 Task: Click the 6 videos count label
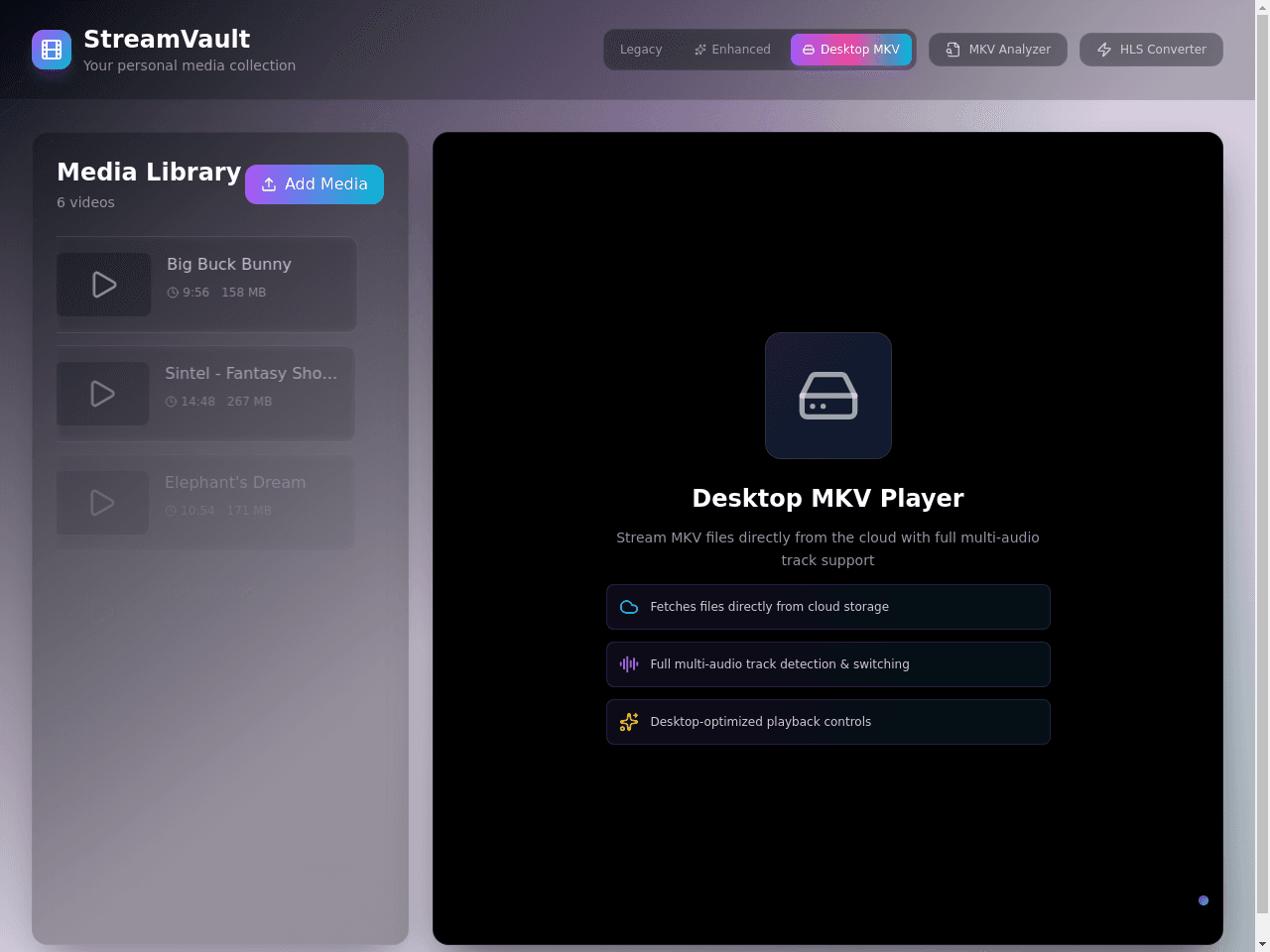(x=85, y=202)
